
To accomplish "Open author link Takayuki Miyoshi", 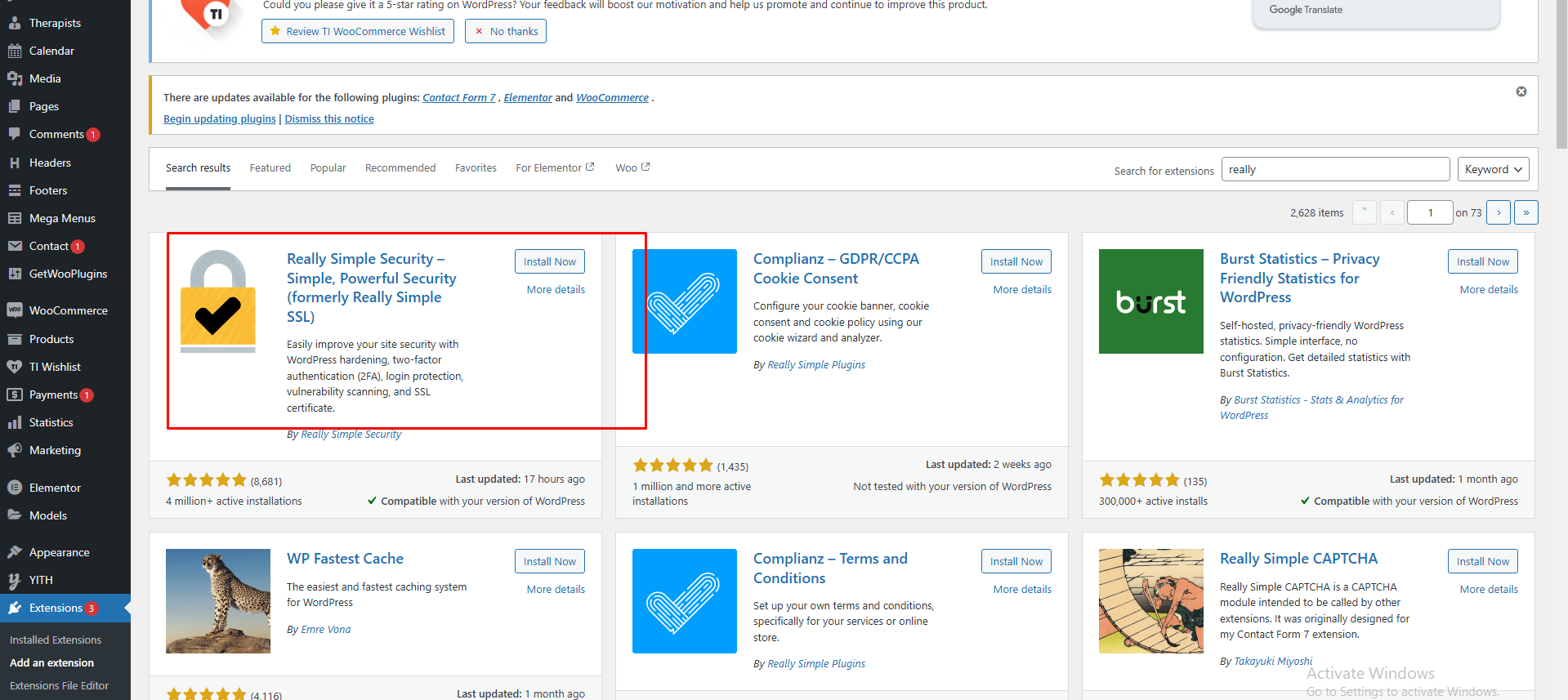I will 1273,661.
